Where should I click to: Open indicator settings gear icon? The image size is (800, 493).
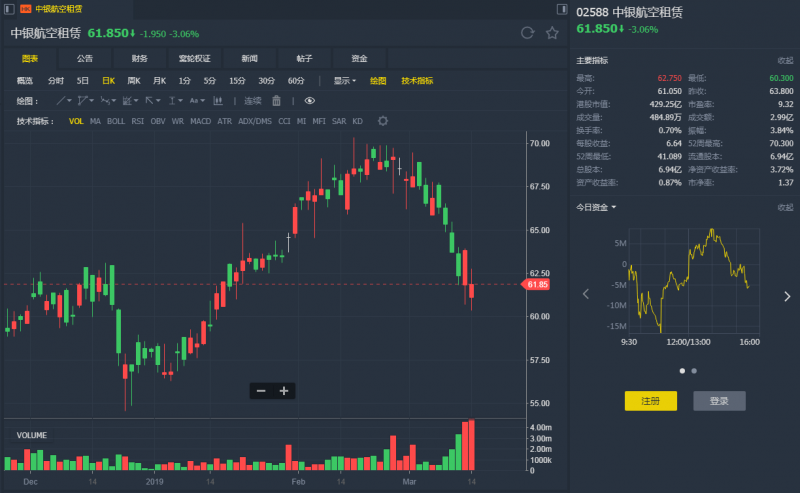[382, 121]
